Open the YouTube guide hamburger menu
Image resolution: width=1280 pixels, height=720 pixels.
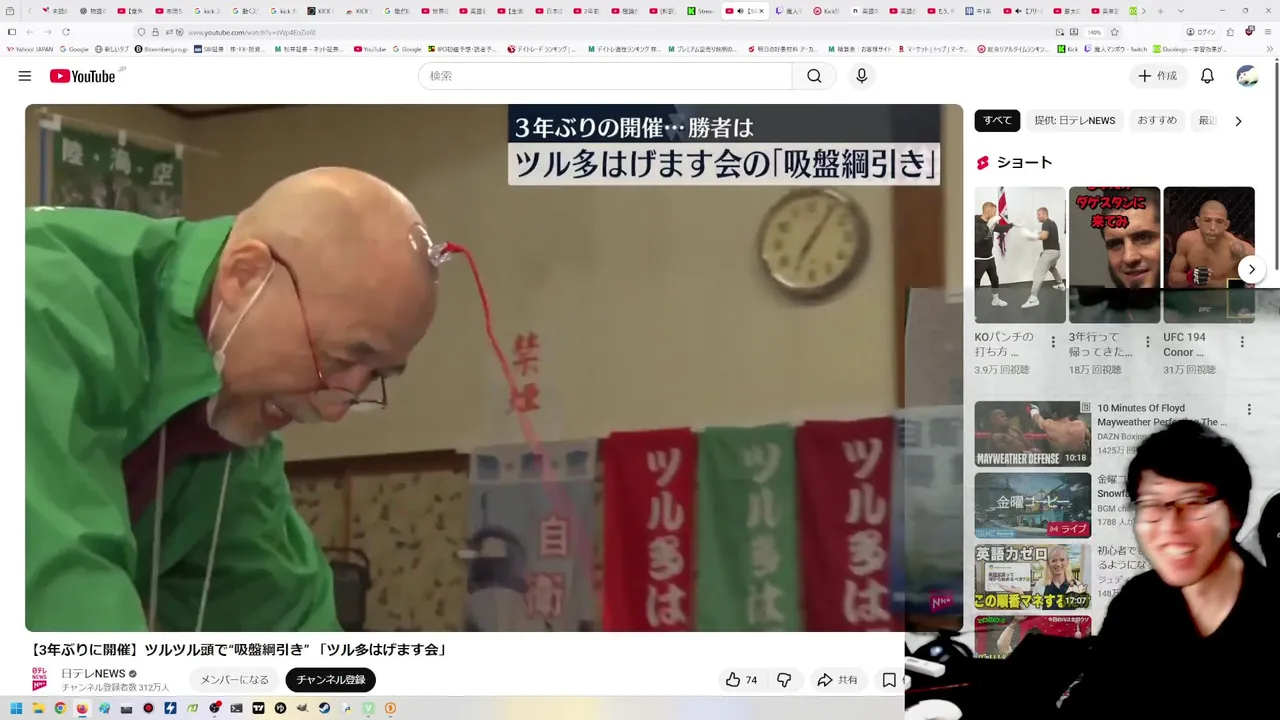coord(25,76)
